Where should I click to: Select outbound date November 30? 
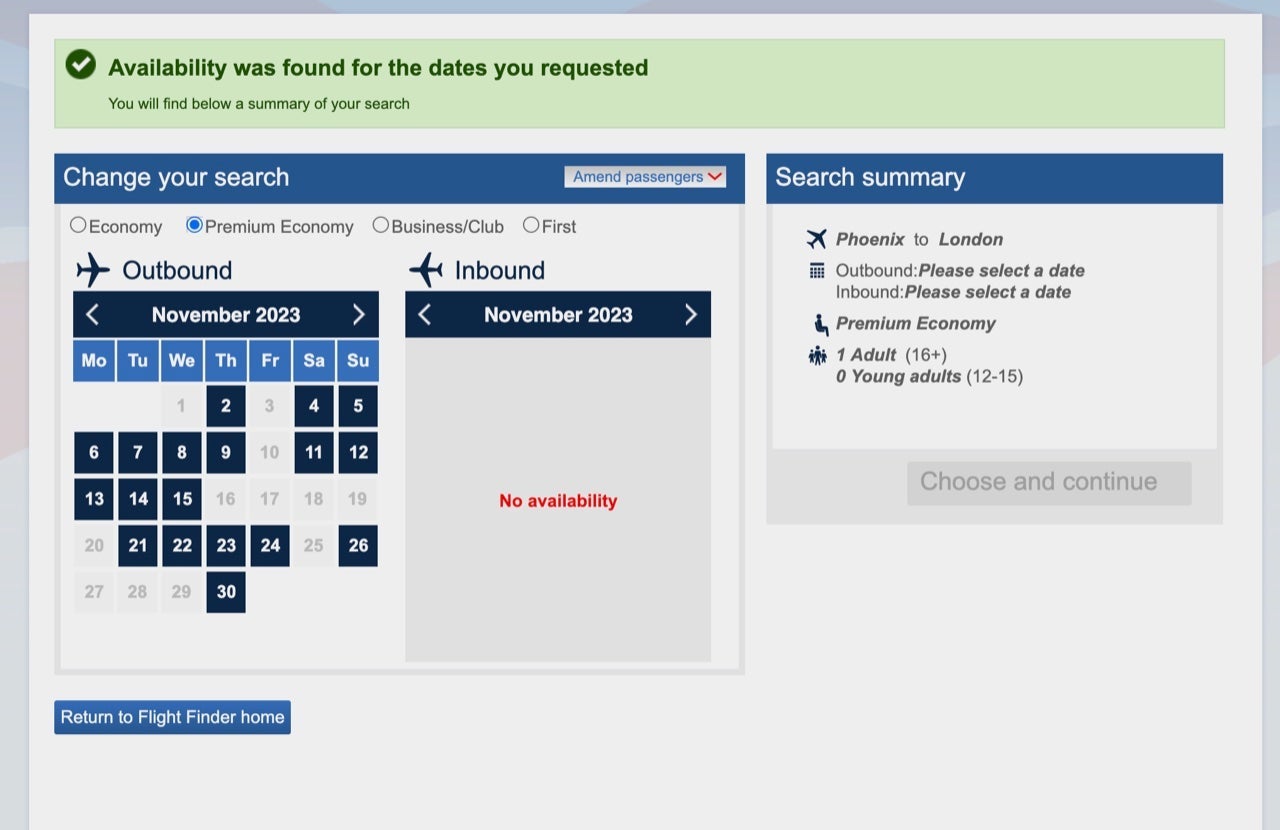(x=226, y=592)
